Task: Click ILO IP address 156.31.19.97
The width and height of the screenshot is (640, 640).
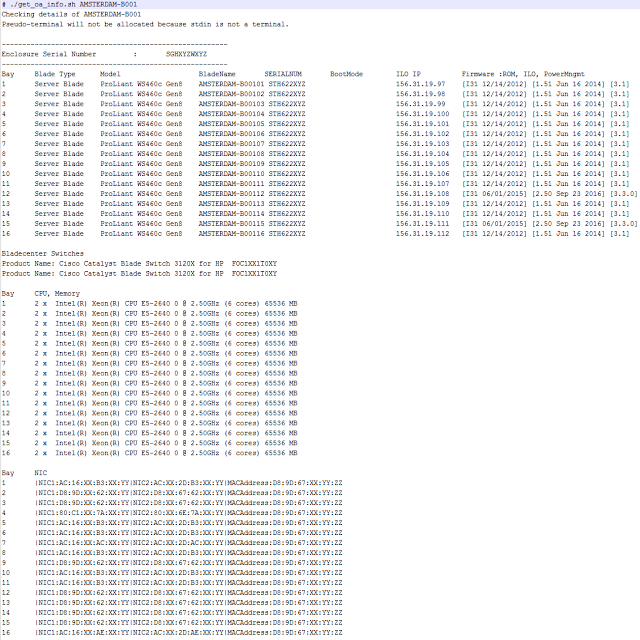Action: click(x=421, y=85)
